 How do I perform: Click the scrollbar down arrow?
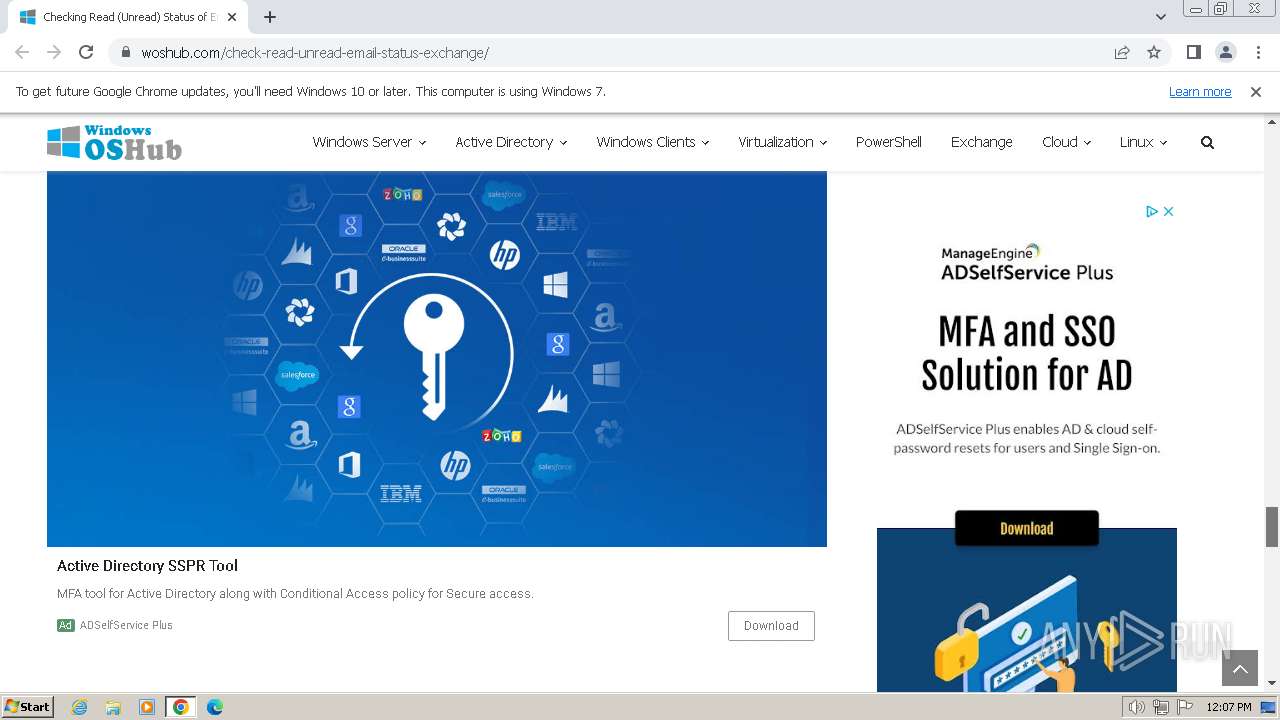pos(1272,683)
